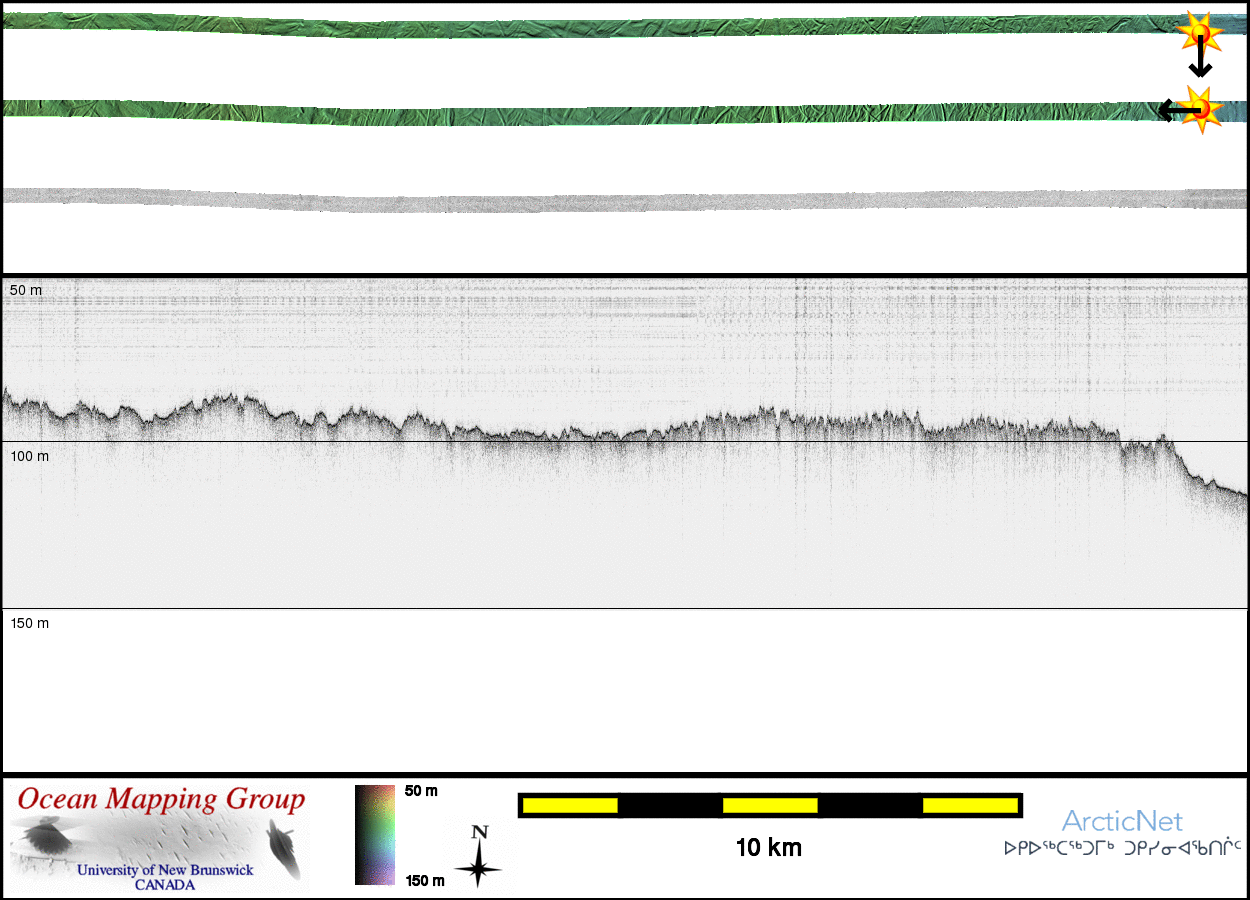
Task: Click the 50 m label beside color legend
Action: [x=421, y=791]
